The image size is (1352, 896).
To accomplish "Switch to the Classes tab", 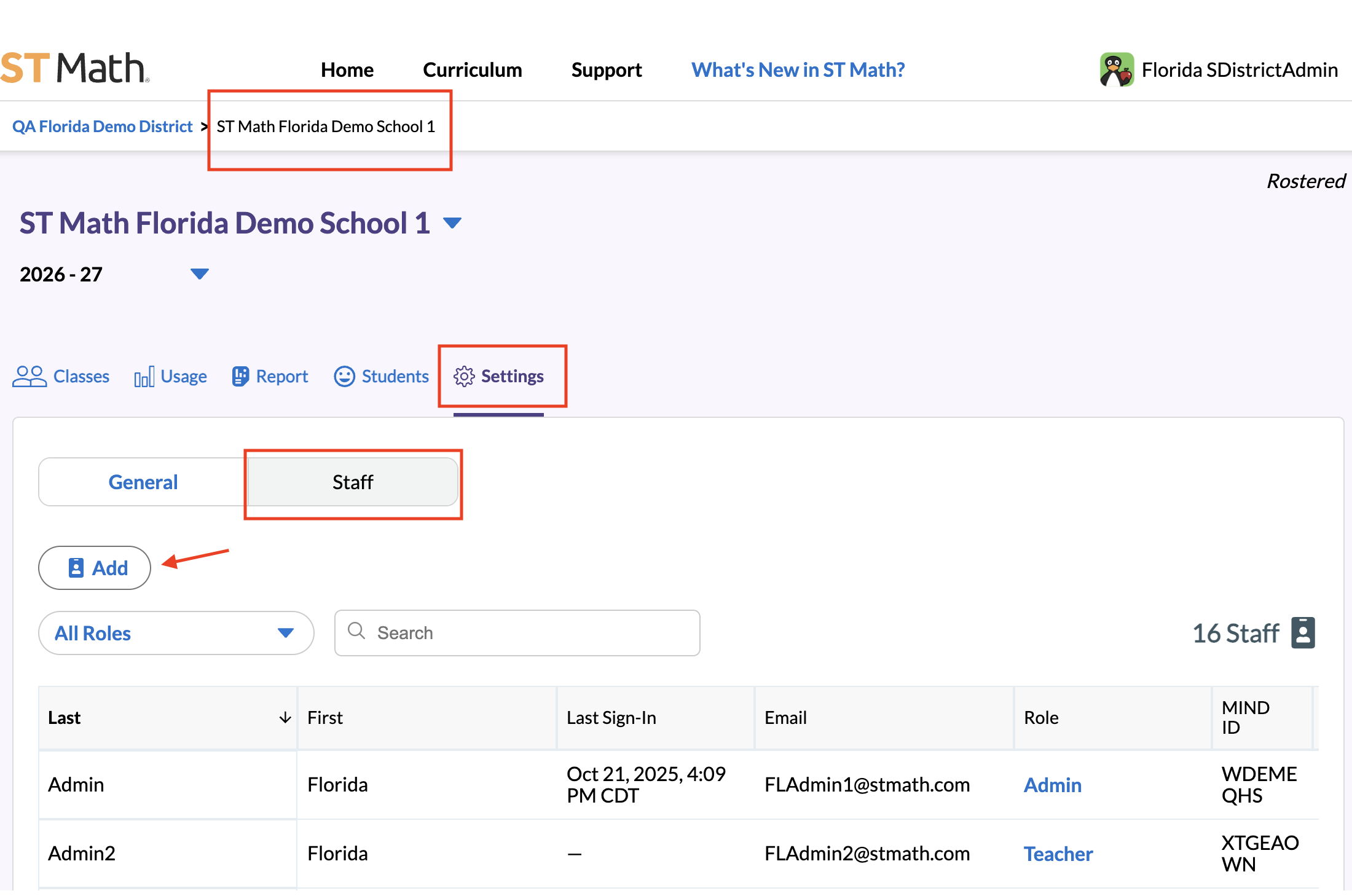I will [x=61, y=376].
